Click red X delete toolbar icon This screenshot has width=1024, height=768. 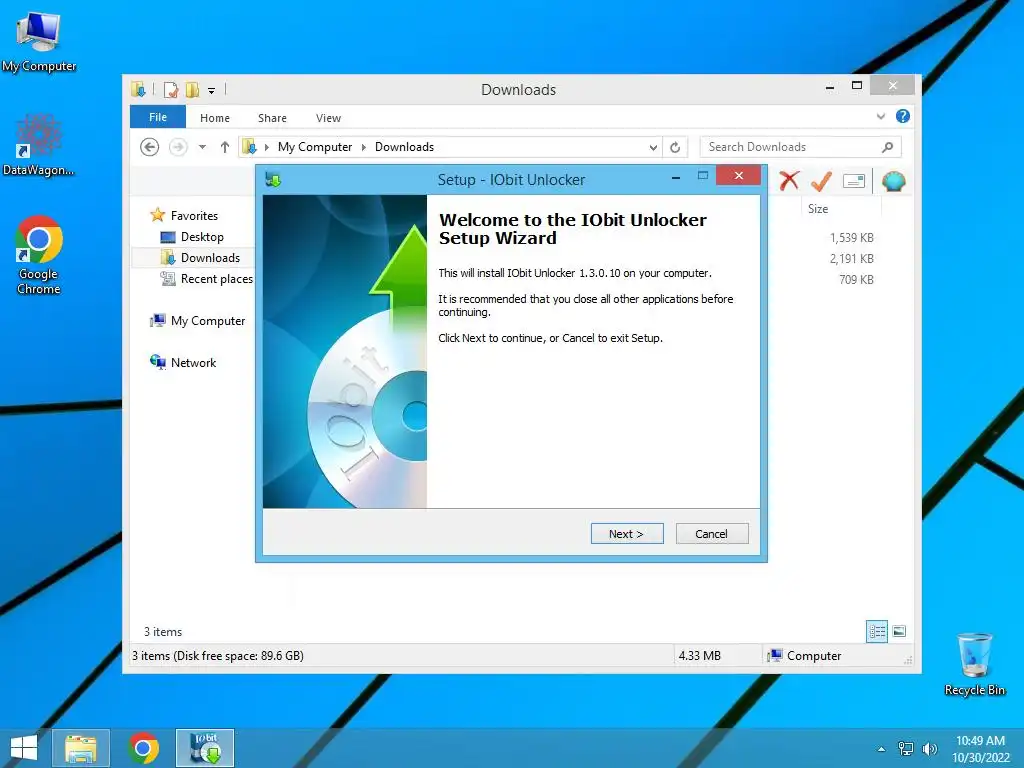(789, 181)
